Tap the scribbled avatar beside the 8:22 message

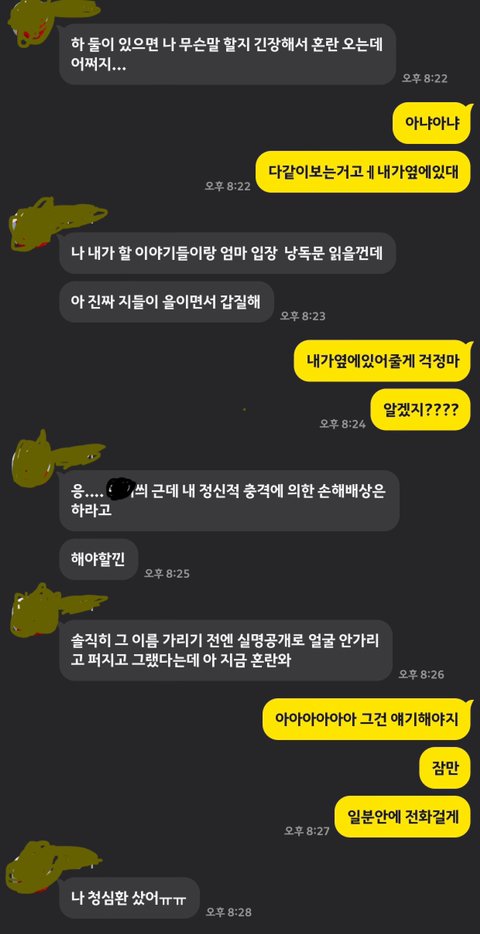54,21
